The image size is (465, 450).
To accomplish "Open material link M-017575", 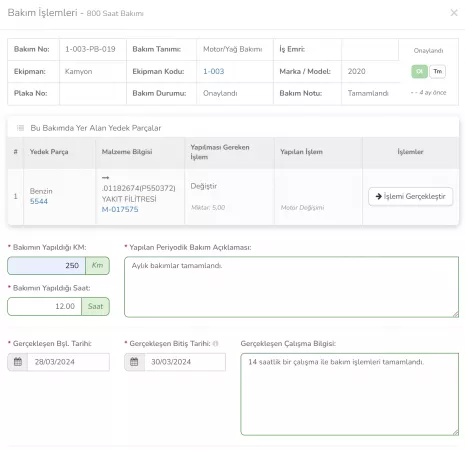I will pyautogui.click(x=120, y=209).
